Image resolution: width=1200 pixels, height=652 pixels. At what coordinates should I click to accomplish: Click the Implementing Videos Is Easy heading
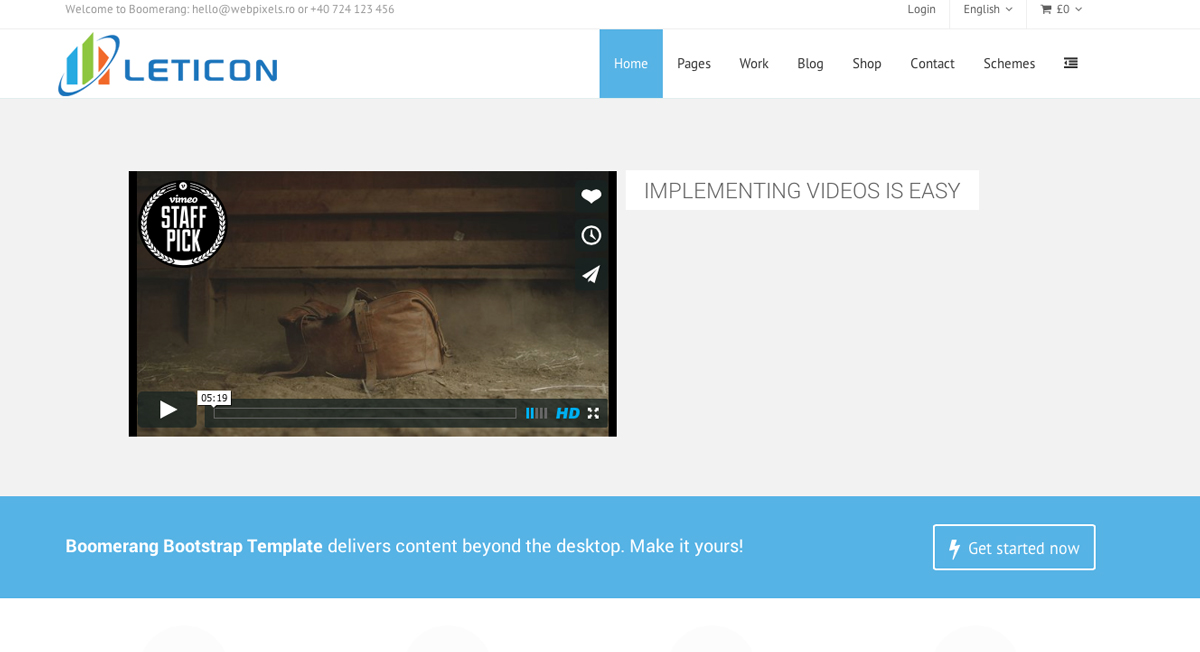(802, 190)
